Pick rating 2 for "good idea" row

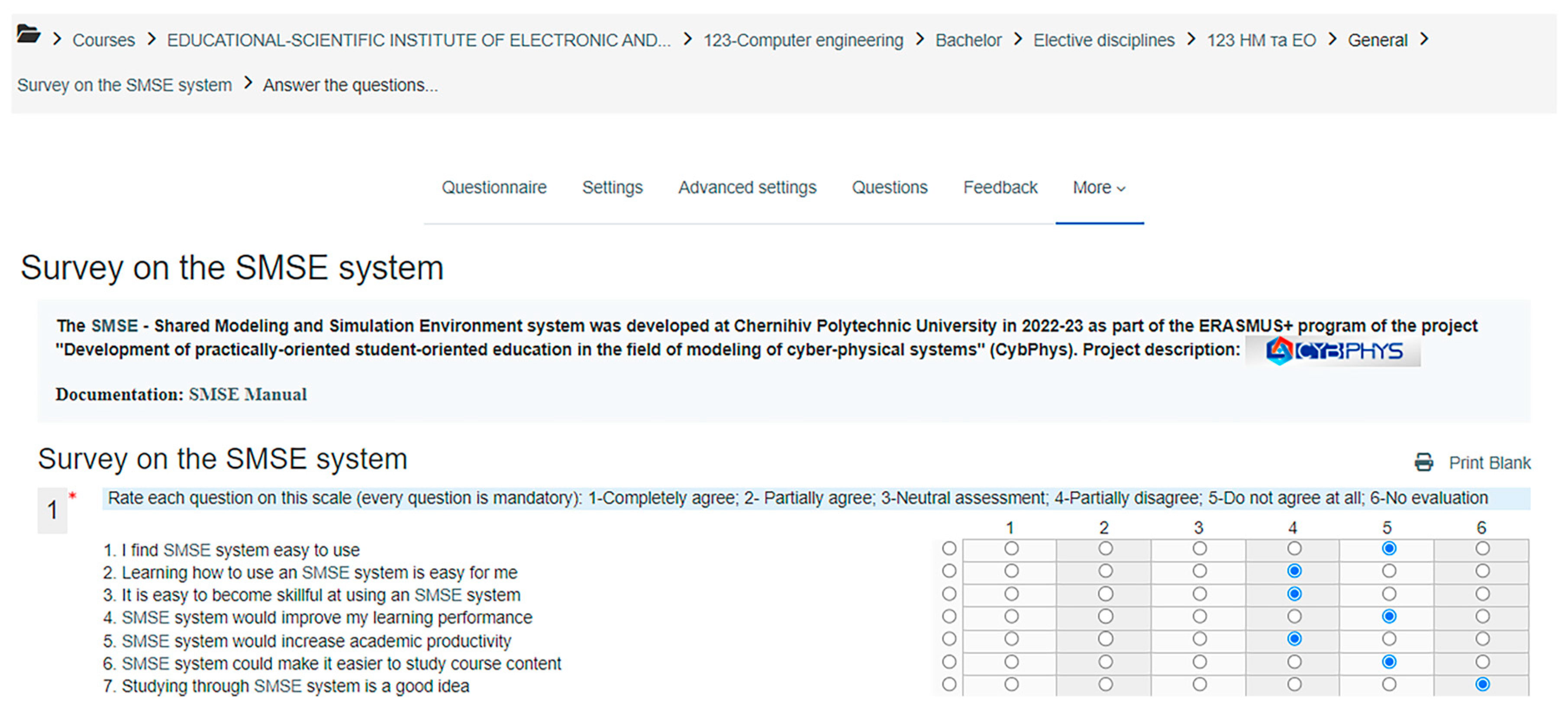pyautogui.click(x=1105, y=684)
